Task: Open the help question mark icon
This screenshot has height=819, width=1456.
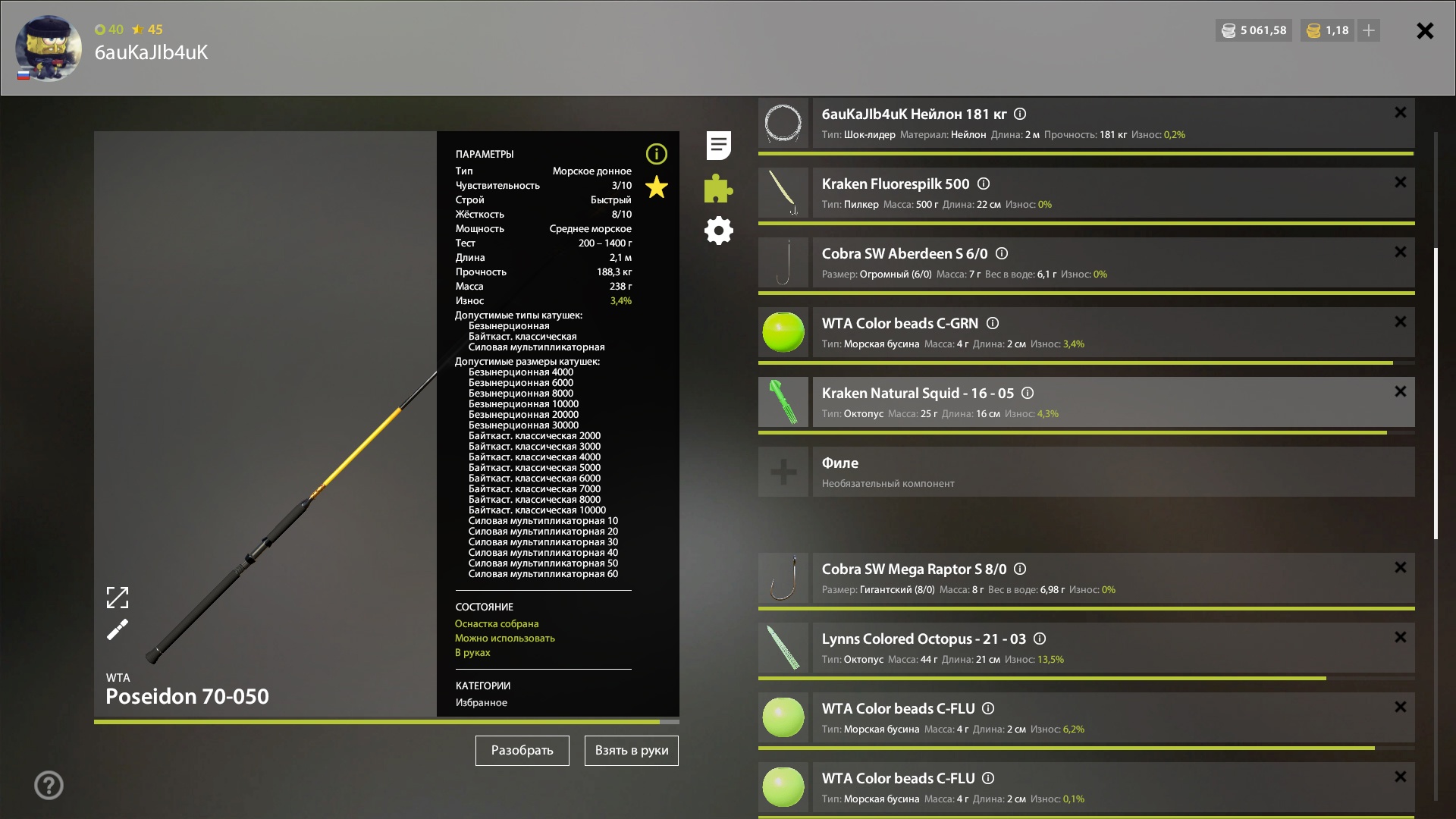Action: pyautogui.click(x=49, y=785)
